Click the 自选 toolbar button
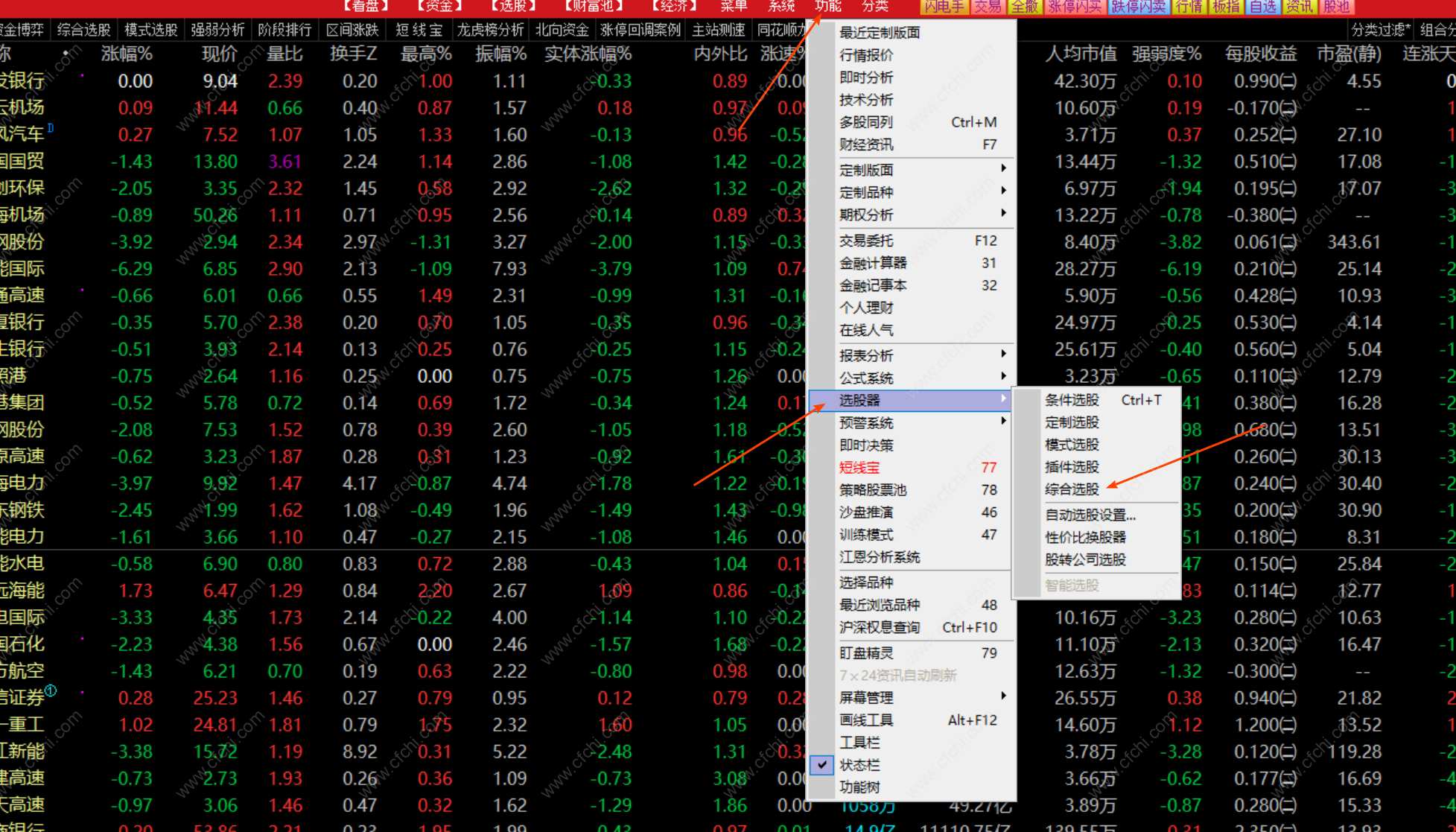 click(1262, 7)
